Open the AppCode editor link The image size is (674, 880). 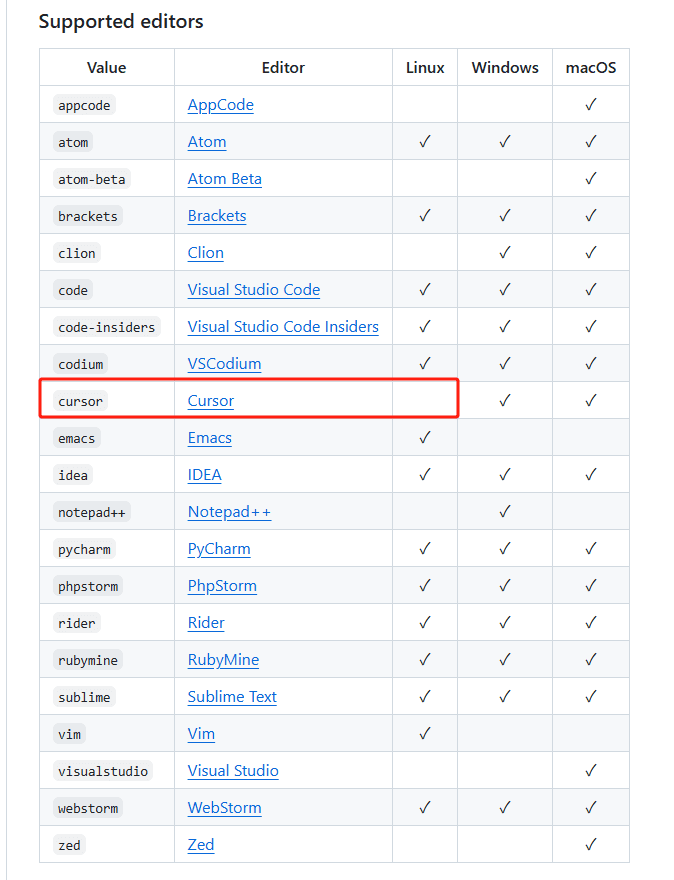(x=221, y=105)
